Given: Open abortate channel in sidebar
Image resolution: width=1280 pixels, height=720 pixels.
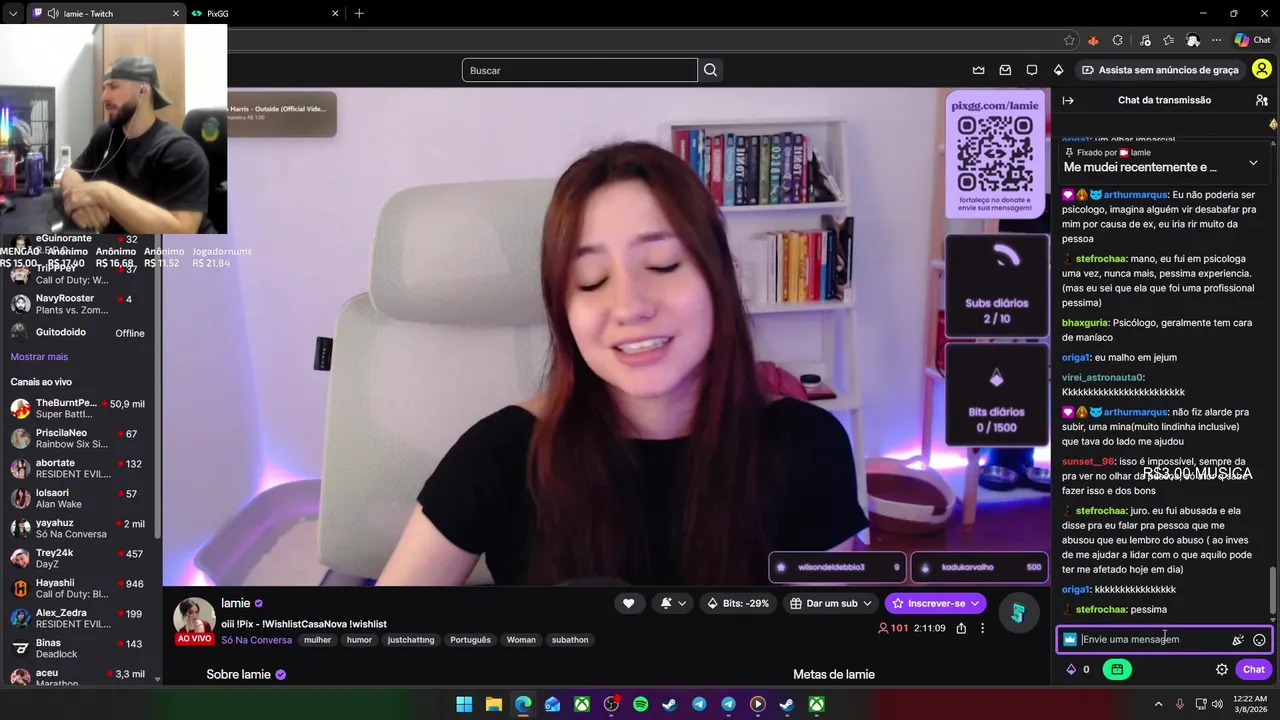Looking at the screenshot, I should [x=78, y=468].
